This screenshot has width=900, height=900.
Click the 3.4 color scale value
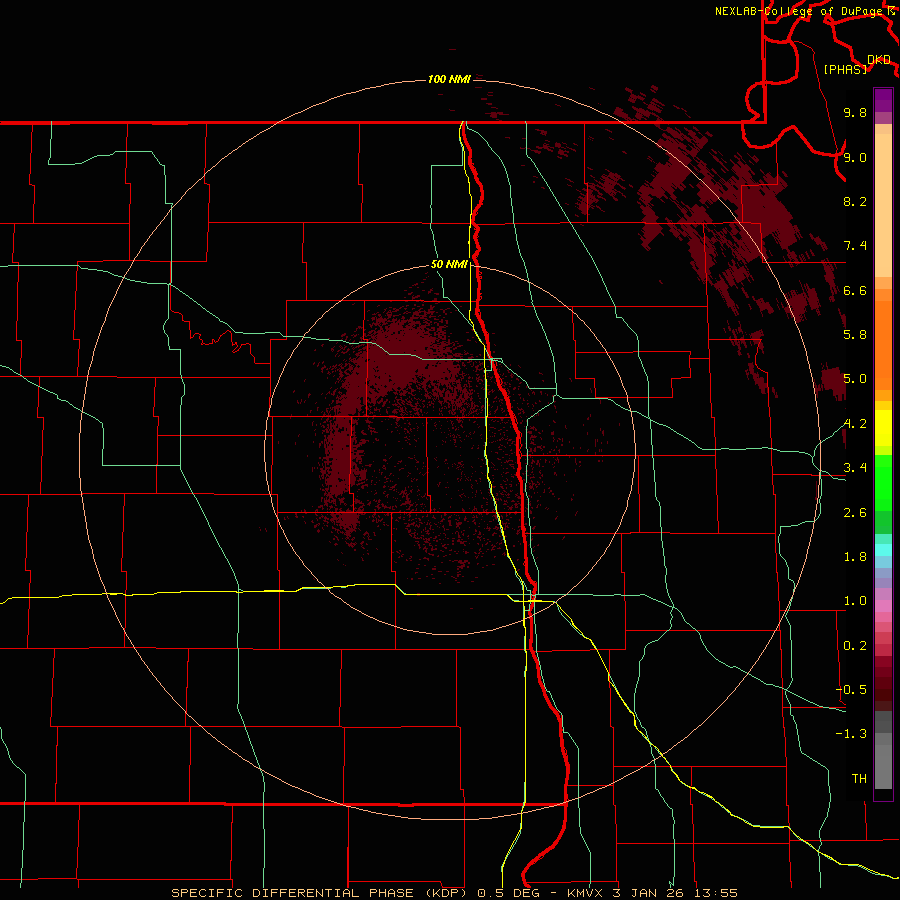(x=855, y=467)
